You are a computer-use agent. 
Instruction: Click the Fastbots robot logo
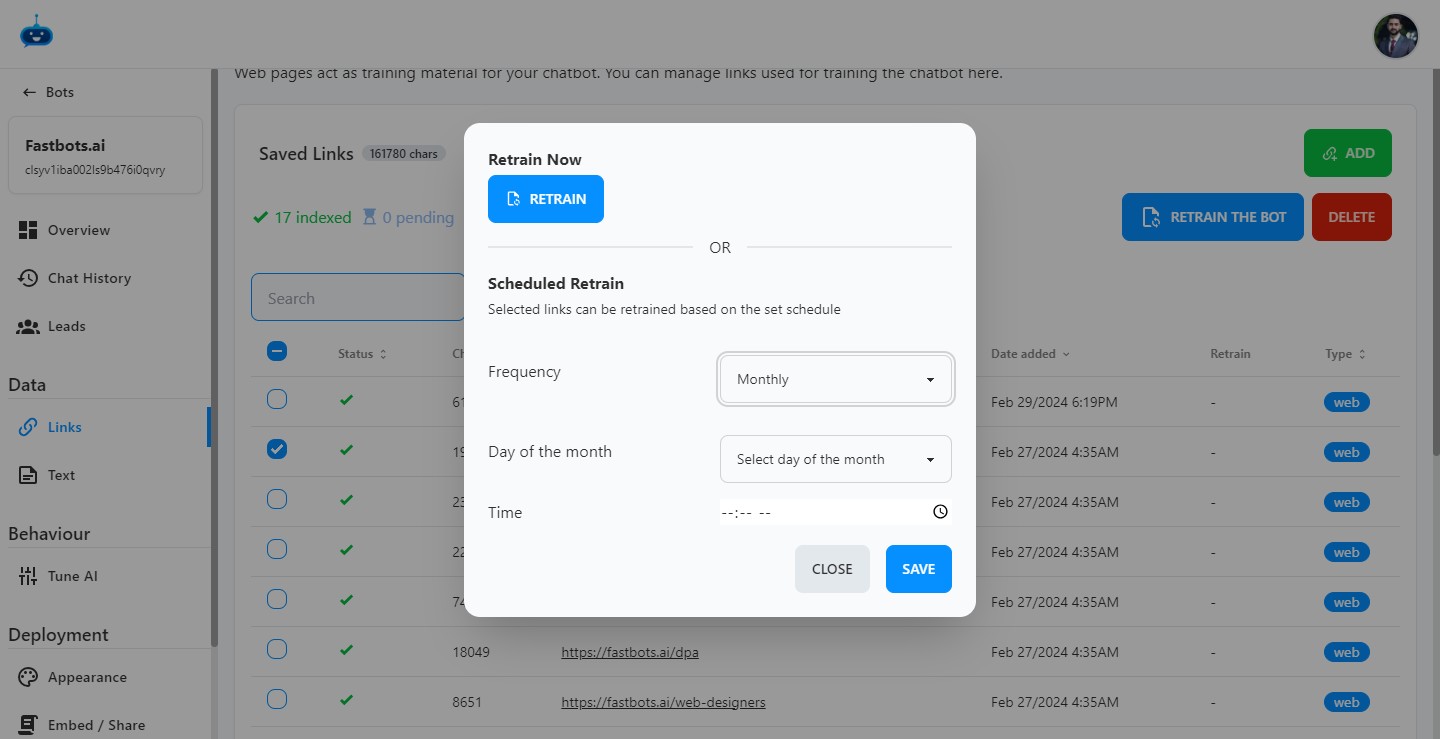tap(36, 32)
